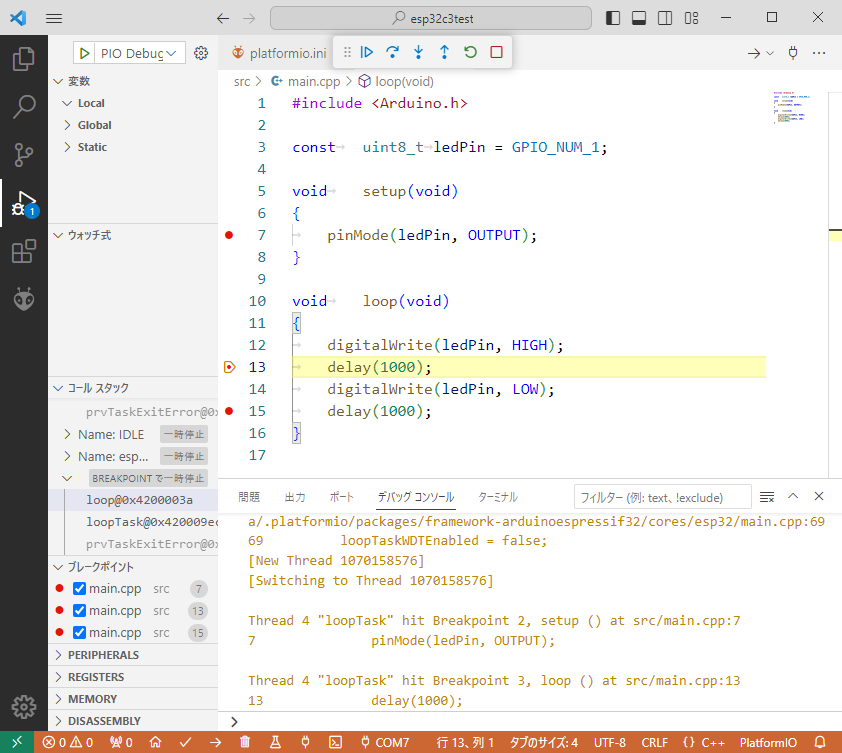Click the debug console filter field
Viewport: 842px width, 753px height.
[662, 497]
